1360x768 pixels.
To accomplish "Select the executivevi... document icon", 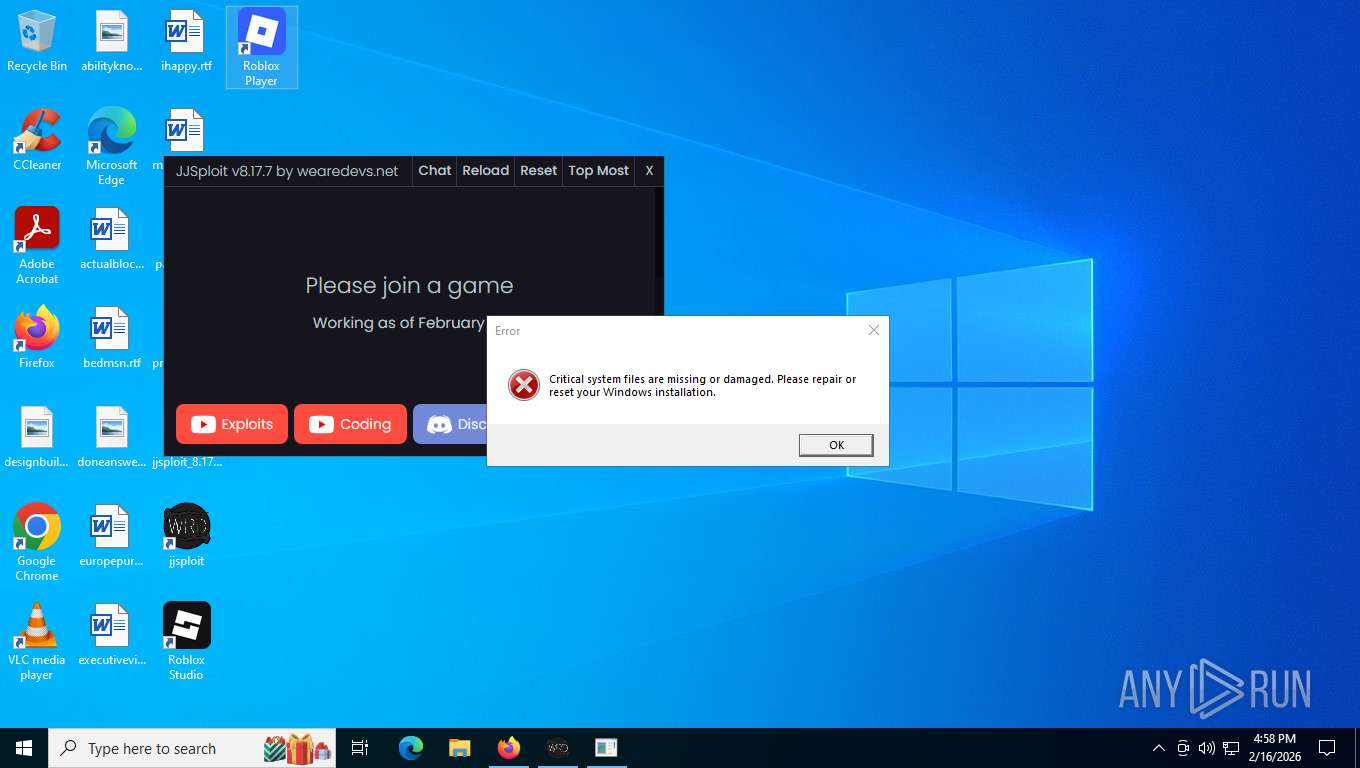I will 111,635.
